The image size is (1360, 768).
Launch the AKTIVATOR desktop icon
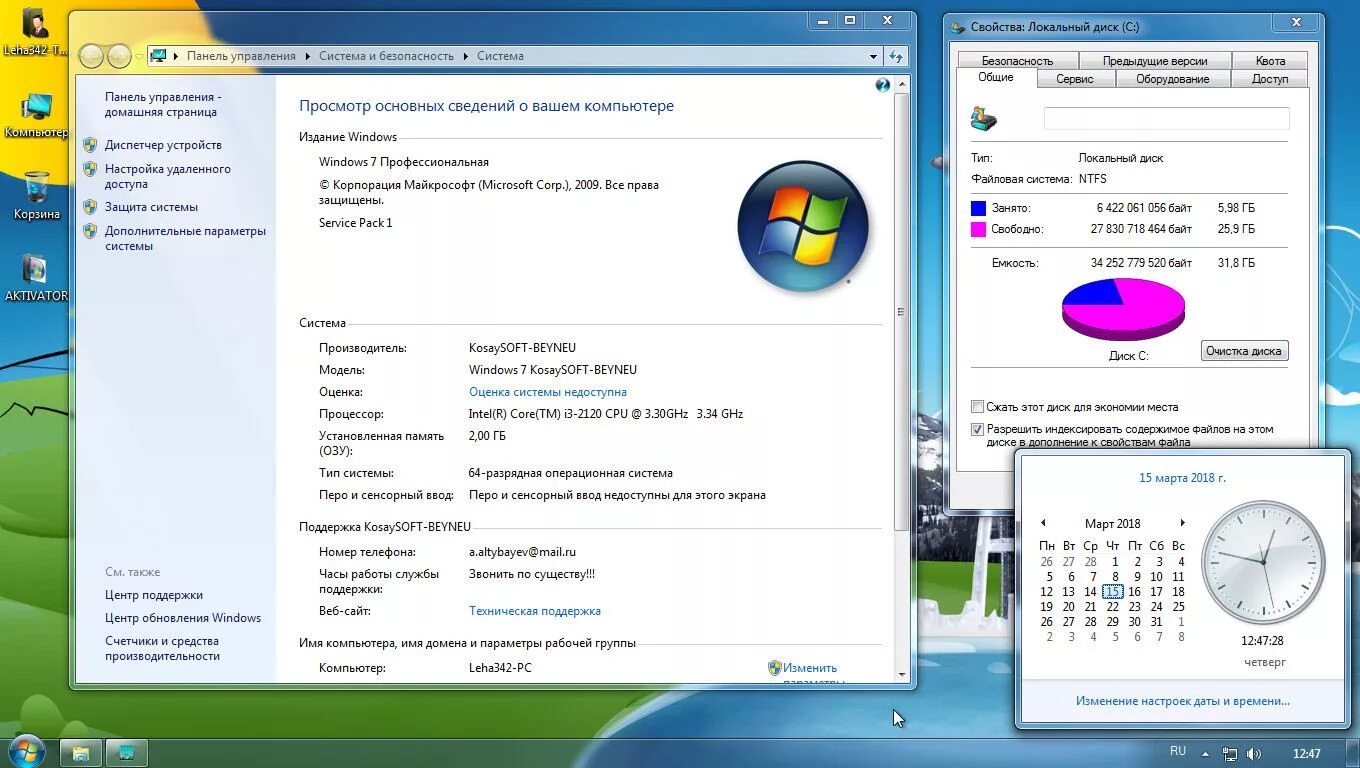(36, 278)
